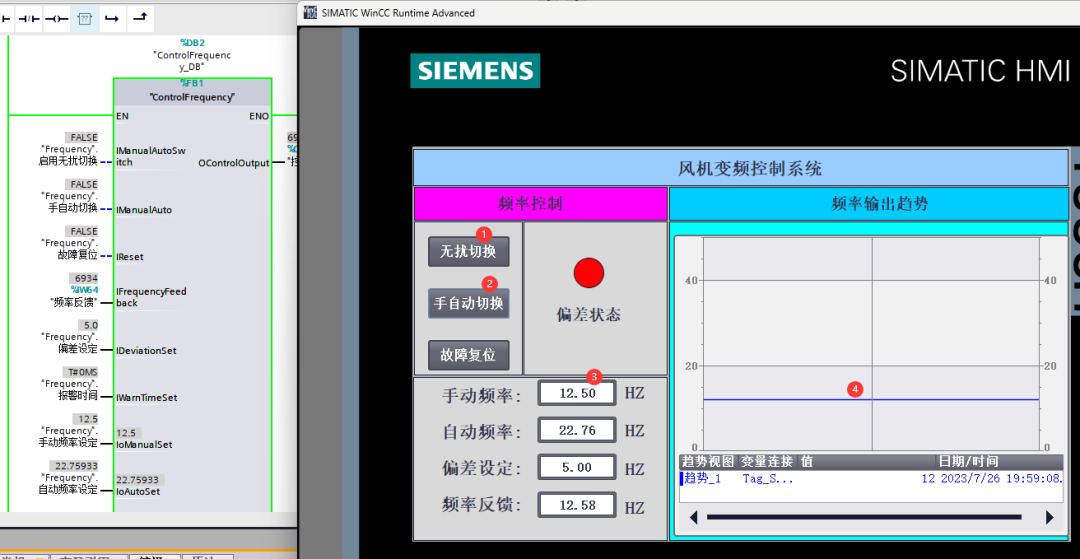The height and width of the screenshot is (559, 1080).
Task: Select the 手动频率 input field
Action: (x=577, y=394)
